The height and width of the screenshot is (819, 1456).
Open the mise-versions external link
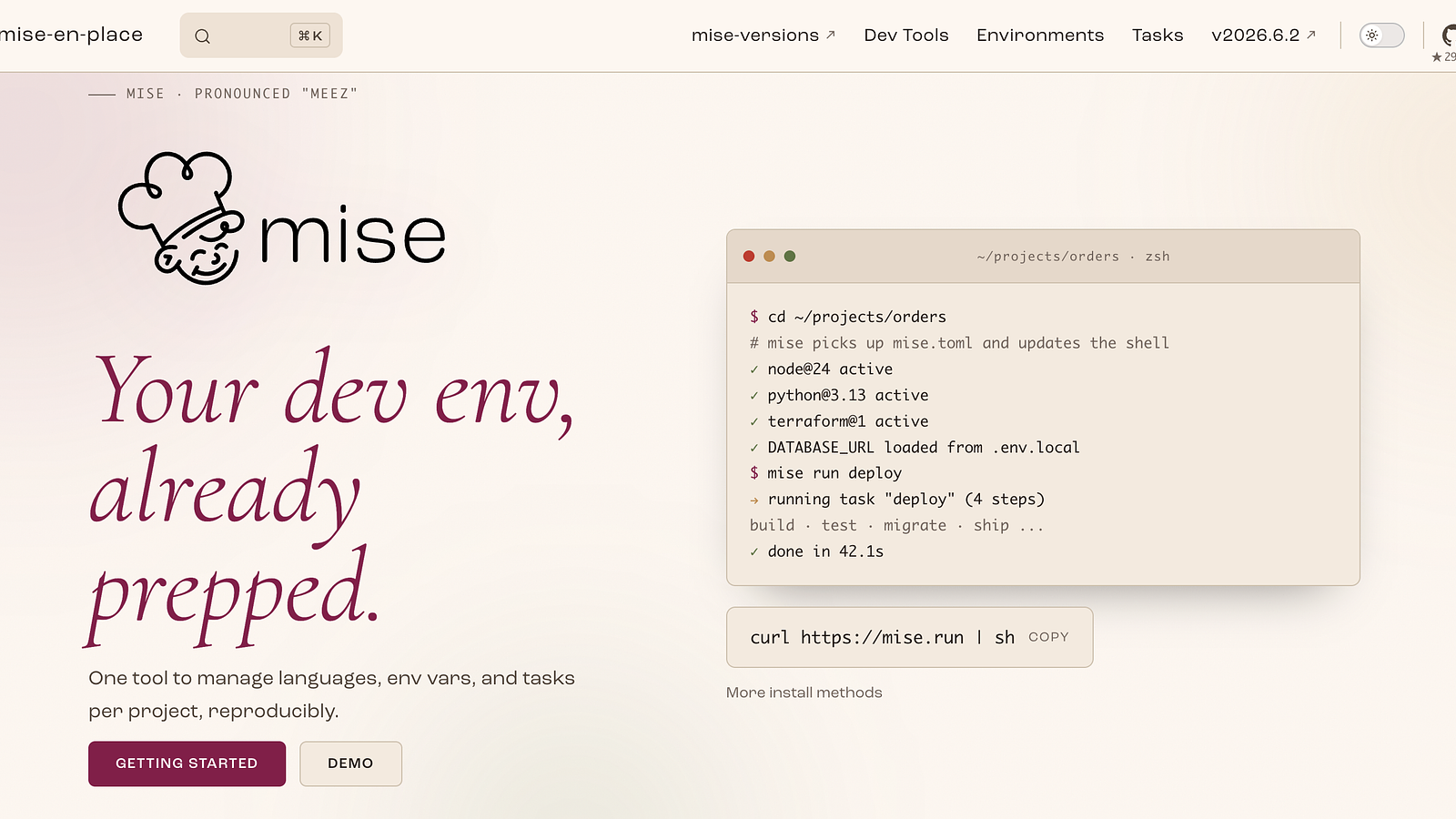coord(763,35)
